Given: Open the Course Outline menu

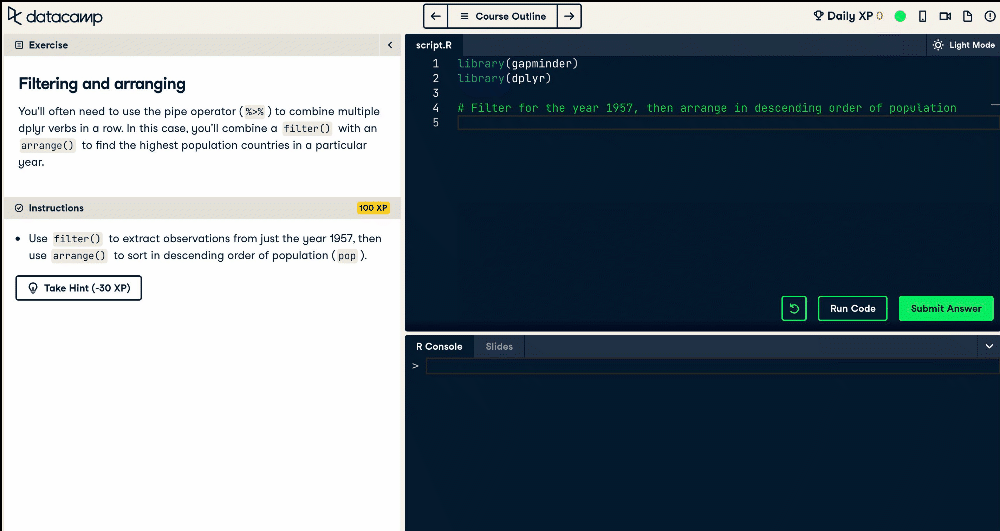Looking at the screenshot, I should [x=503, y=17].
